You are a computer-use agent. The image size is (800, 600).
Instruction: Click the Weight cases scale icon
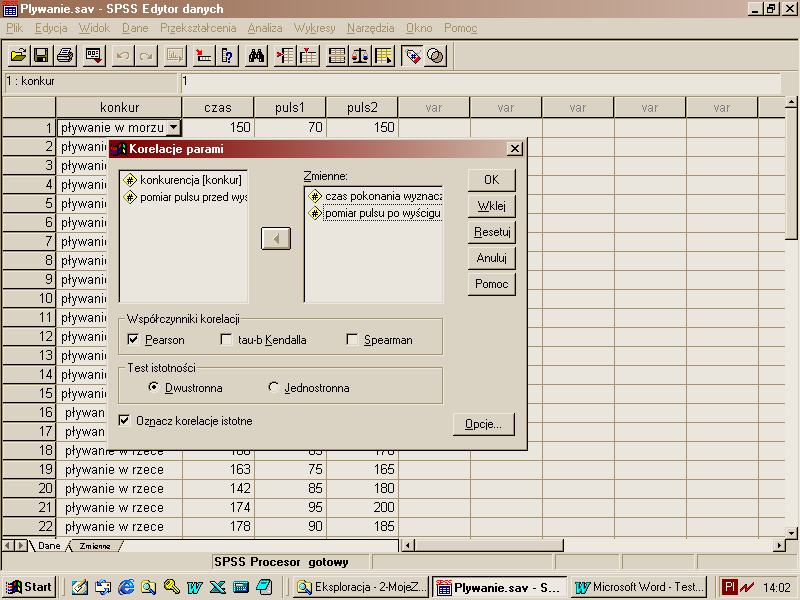[x=360, y=56]
